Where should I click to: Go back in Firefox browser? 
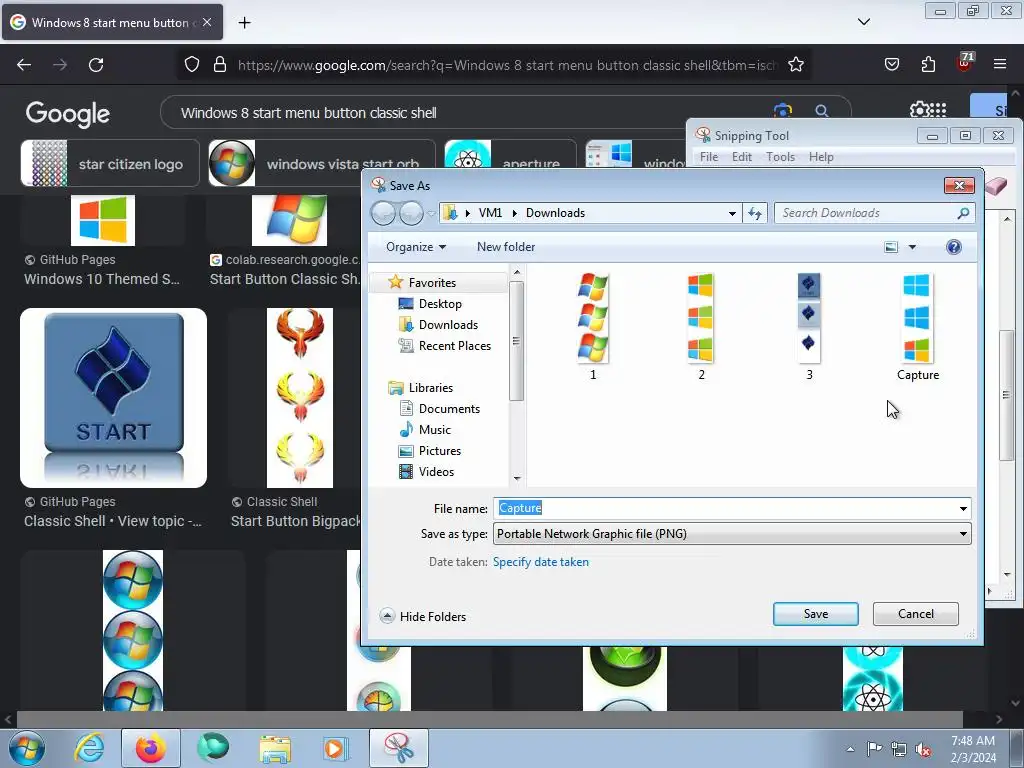pyautogui.click(x=24, y=65)
